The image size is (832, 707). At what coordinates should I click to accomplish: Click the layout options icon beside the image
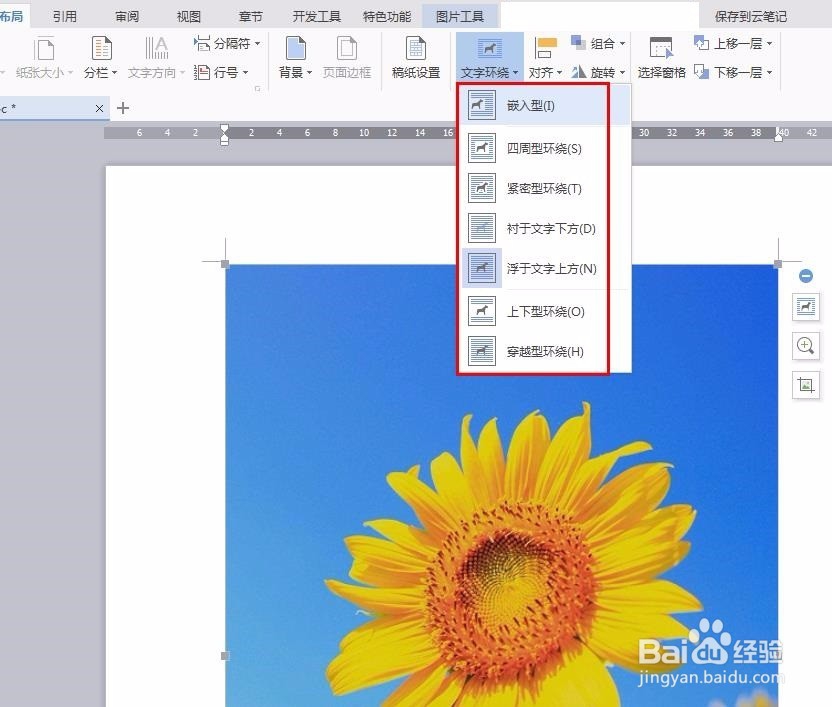(805, 307)
